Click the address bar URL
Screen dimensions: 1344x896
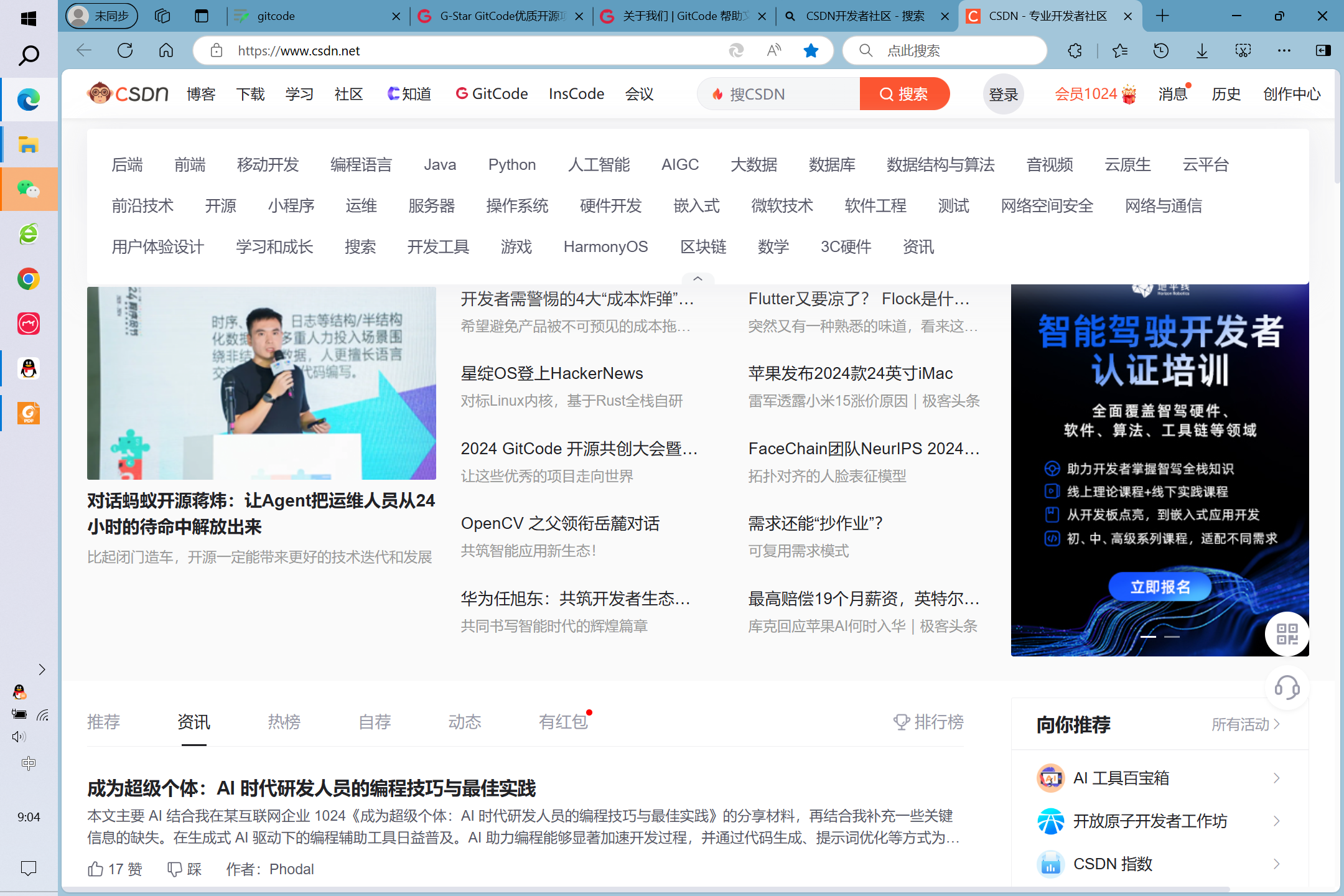[x=299, y=50]
